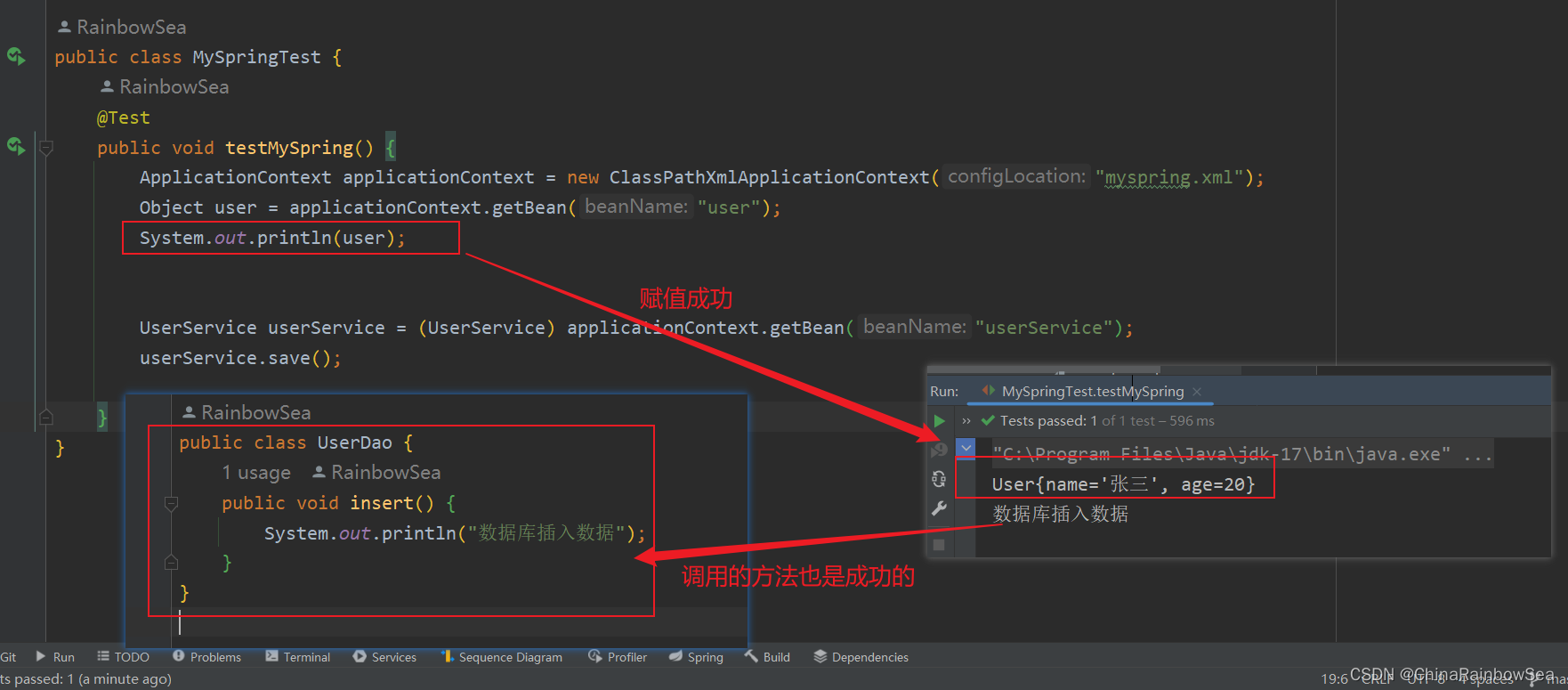Open the wrench settings in Run panel

pyautogui.click(x=939, y=508)
